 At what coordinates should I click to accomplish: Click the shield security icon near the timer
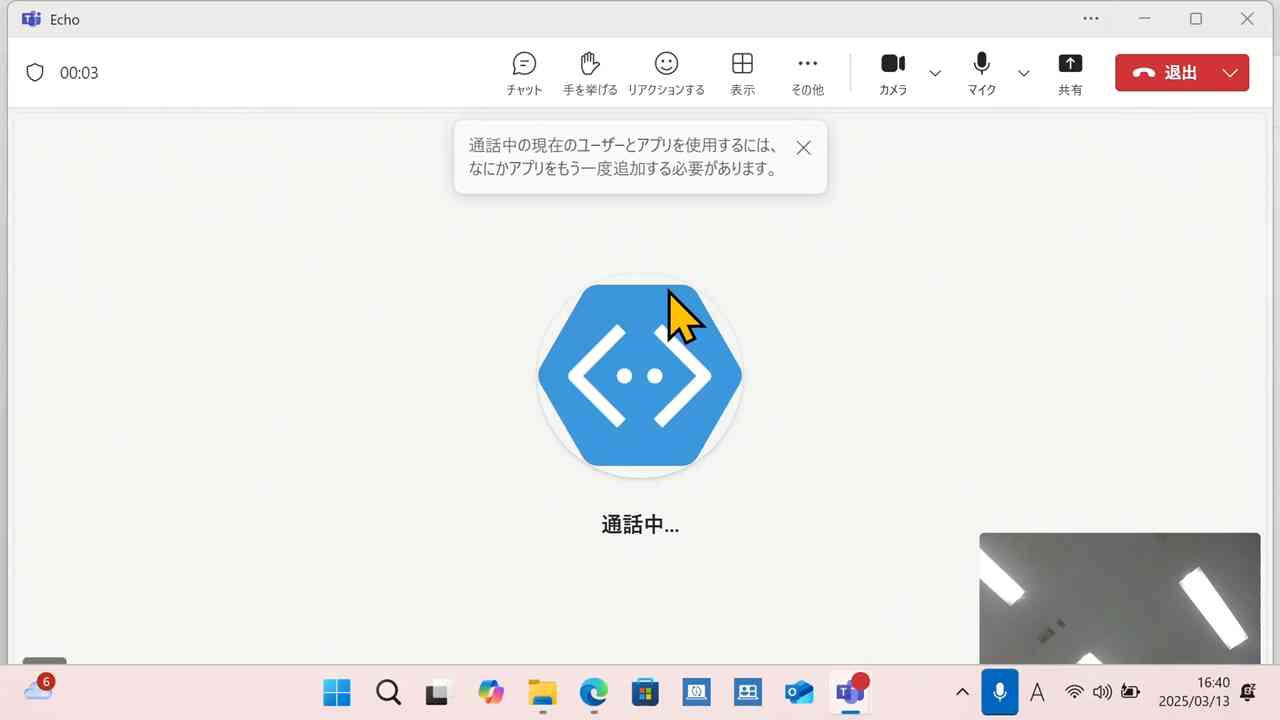pyautogui.click(x=35, y=72)
